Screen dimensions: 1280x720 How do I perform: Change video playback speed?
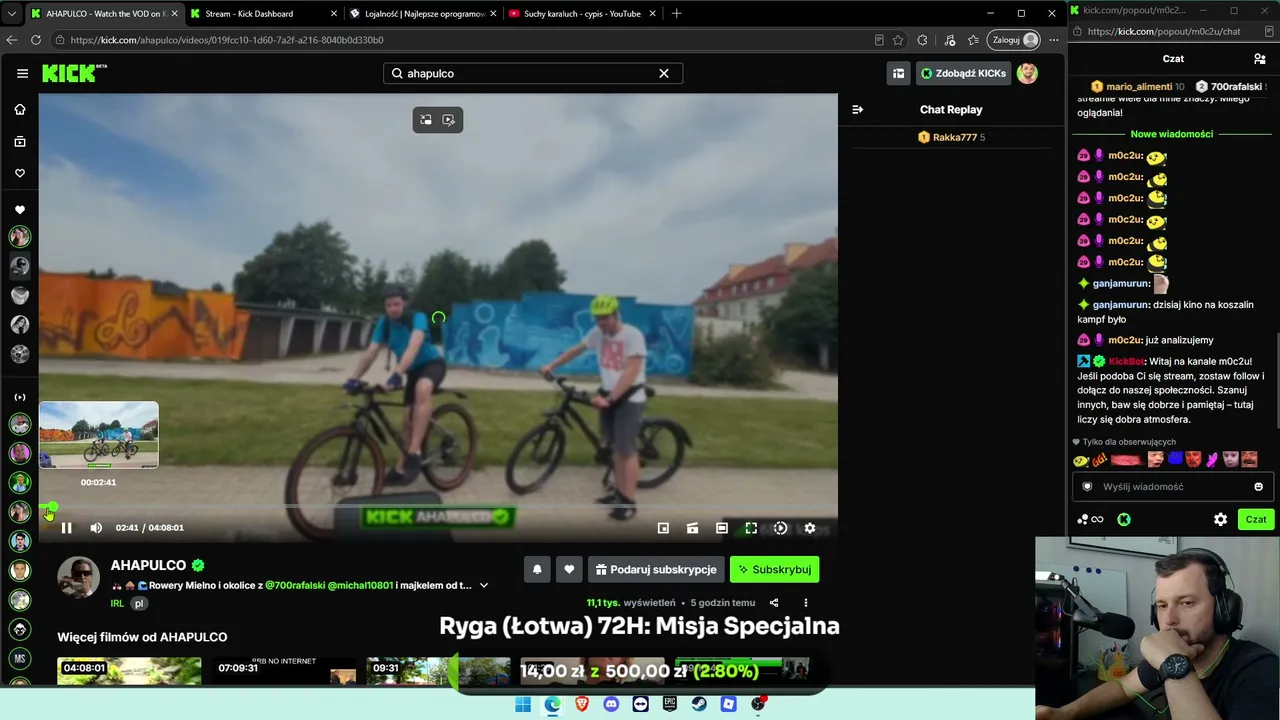click(x=781, y=528)
